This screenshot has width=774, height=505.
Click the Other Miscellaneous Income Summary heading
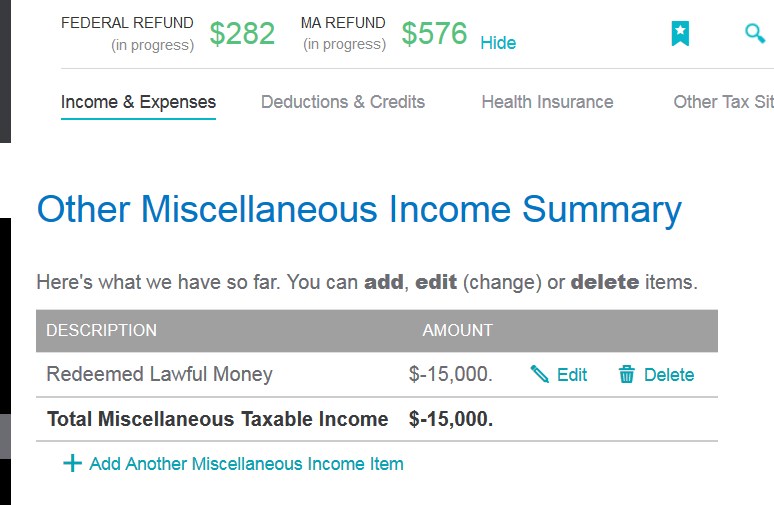[358, 211]
